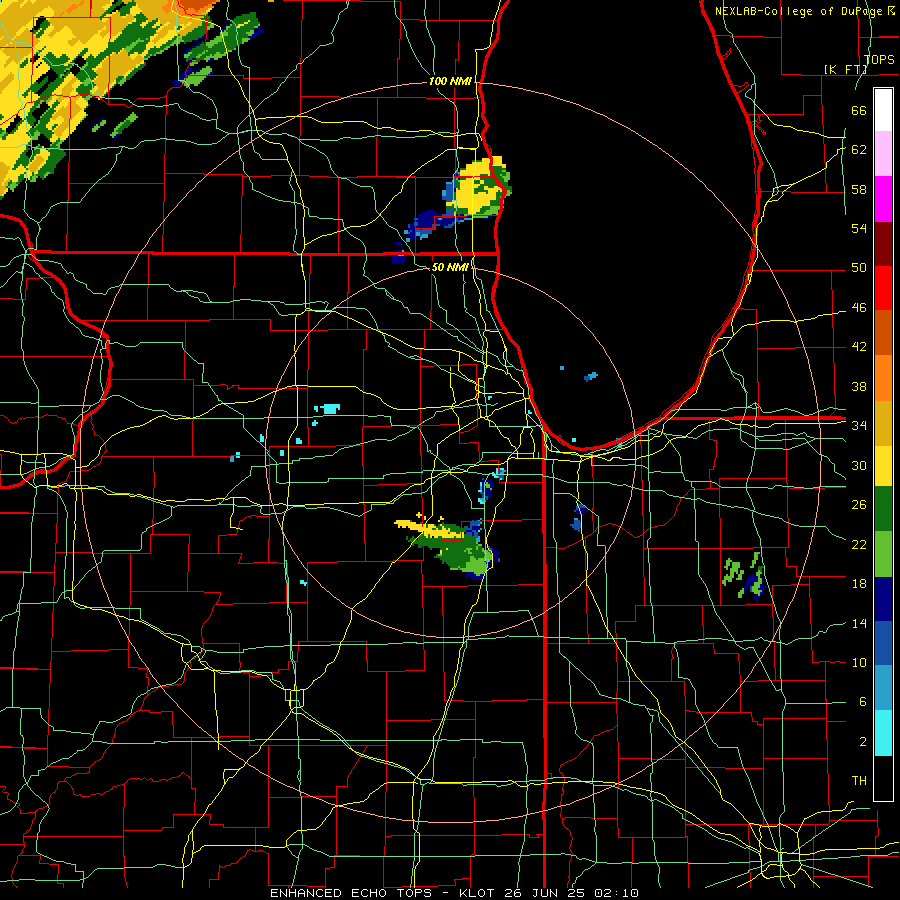Click the light green echo cluster in the southeast
This screenshot has height=900, width=900.
click(744, 576)
